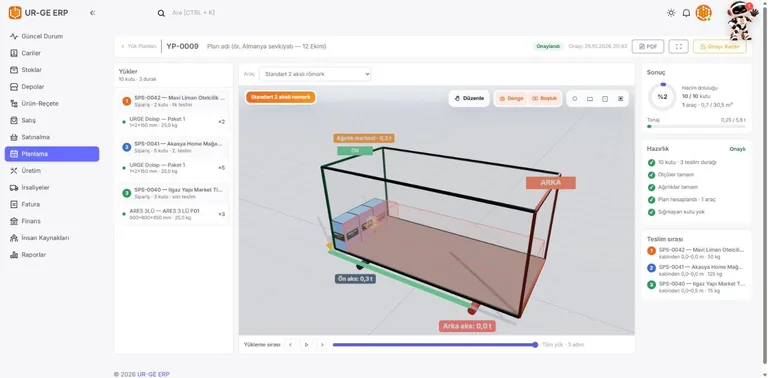The image size is (768, 378).
Task: Go to Stoklar in the sidebar
Action: tap(52, 70)
